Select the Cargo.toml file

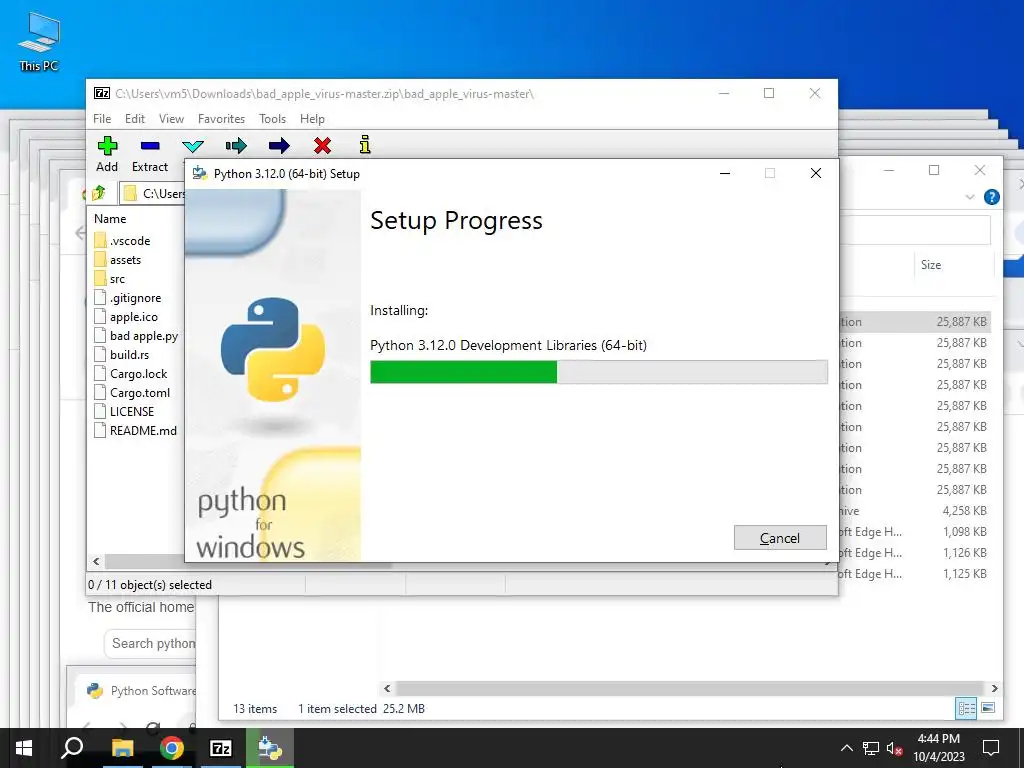point(132,392)
